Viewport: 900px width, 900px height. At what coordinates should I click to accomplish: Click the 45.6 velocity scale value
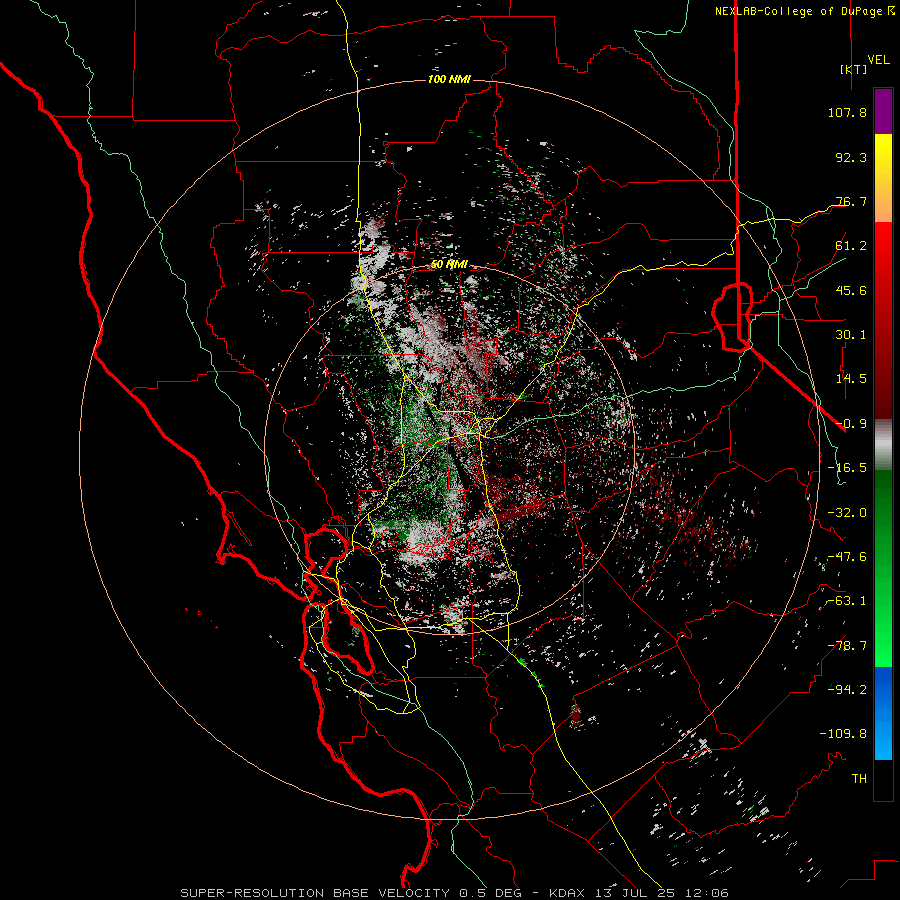pyautogui.click(x=851, y=290)
